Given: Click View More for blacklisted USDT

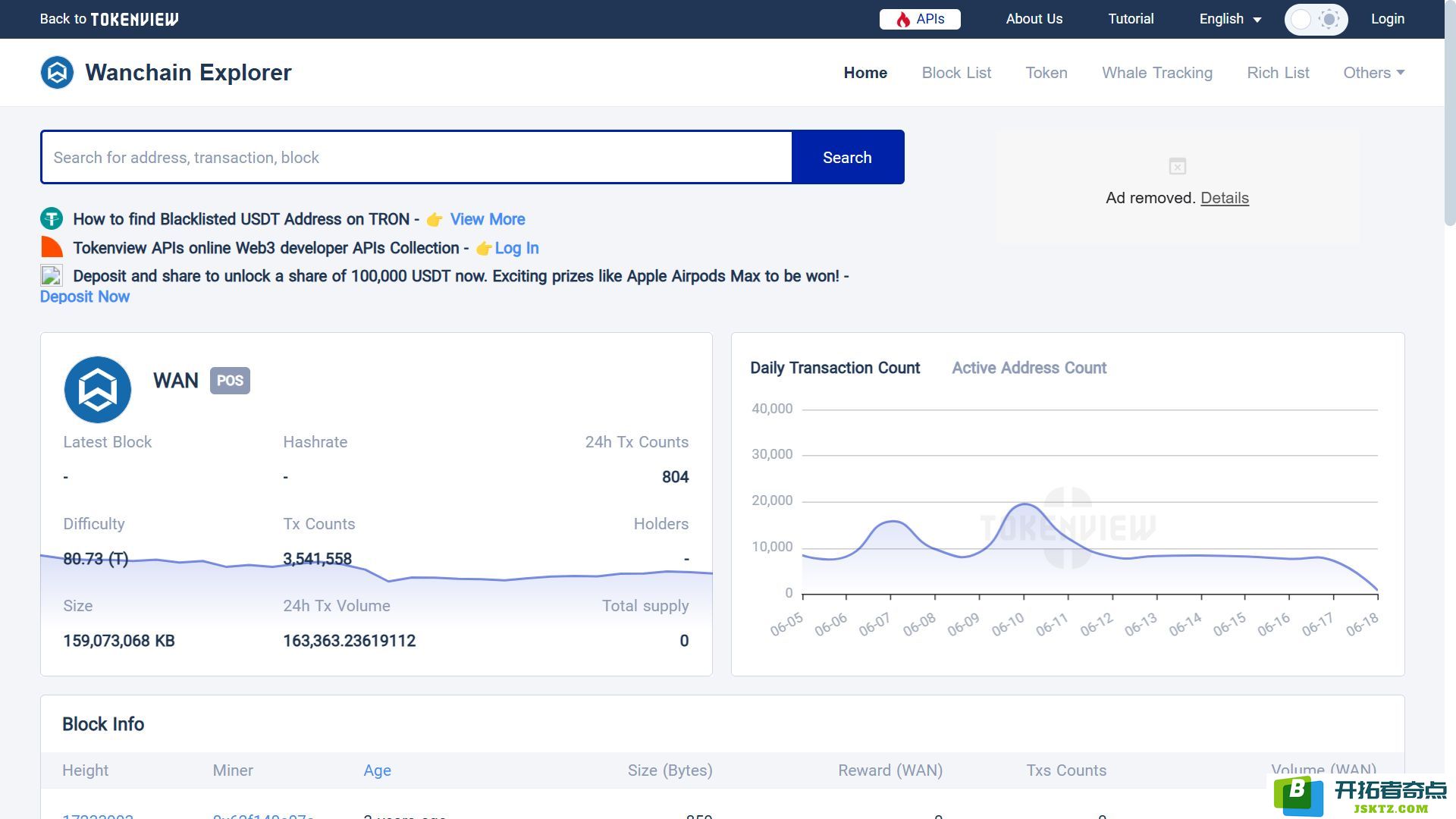Looking at the screenshot, I should coord(488,219).
